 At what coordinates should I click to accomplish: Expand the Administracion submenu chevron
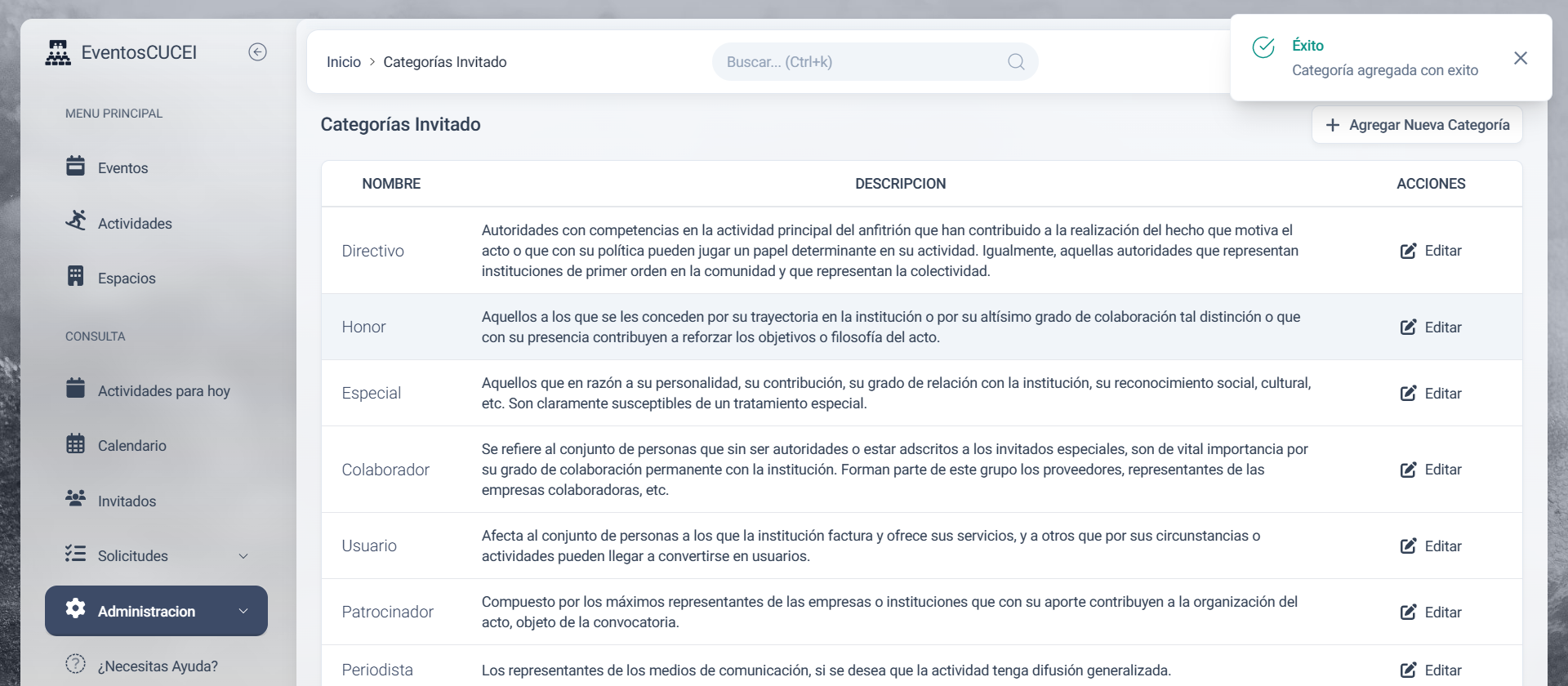pos(243,611)
